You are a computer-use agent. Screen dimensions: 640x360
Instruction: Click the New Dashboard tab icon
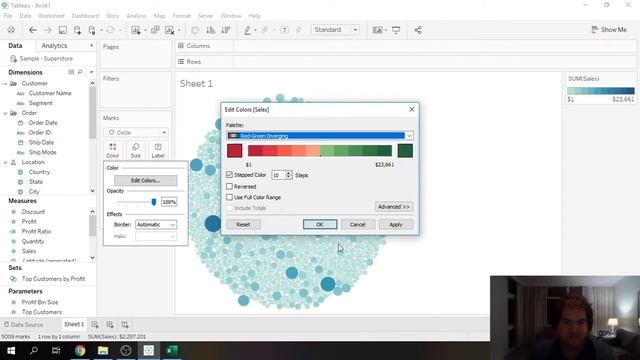[110, 324]
